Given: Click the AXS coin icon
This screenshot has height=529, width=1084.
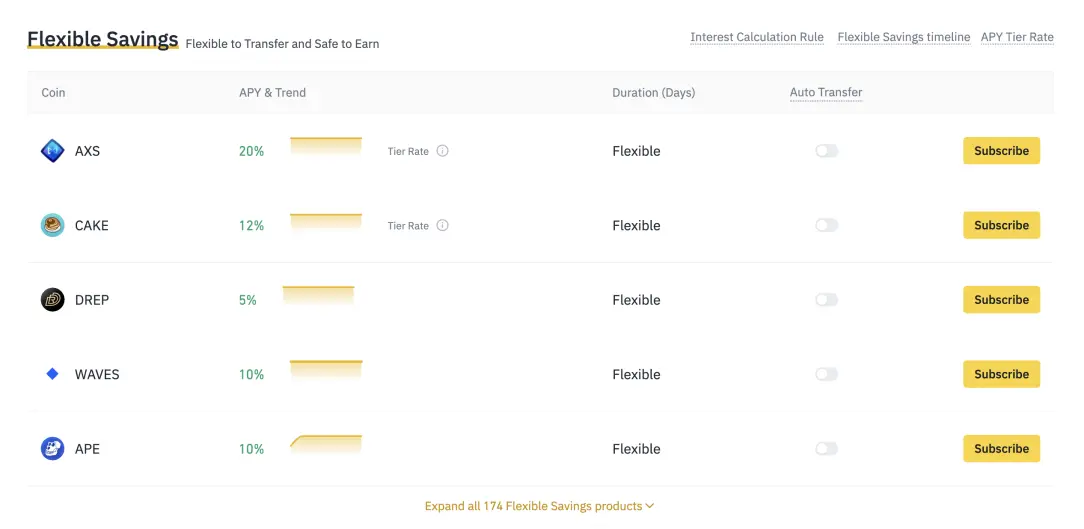Looking at the screenshot, I should [53, 151].
